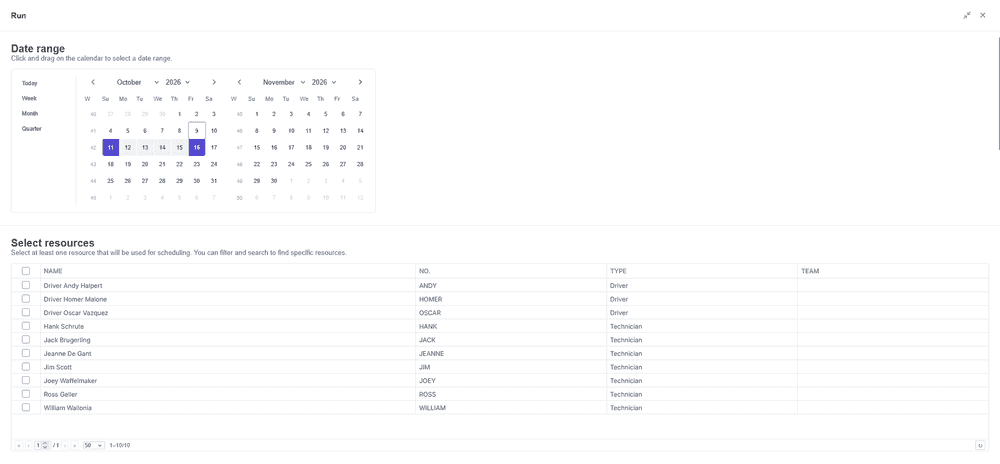The width and height of the screenshot is (1000, 464).
Task: Choose the Quarter preset range
Action: click(32, 129)
